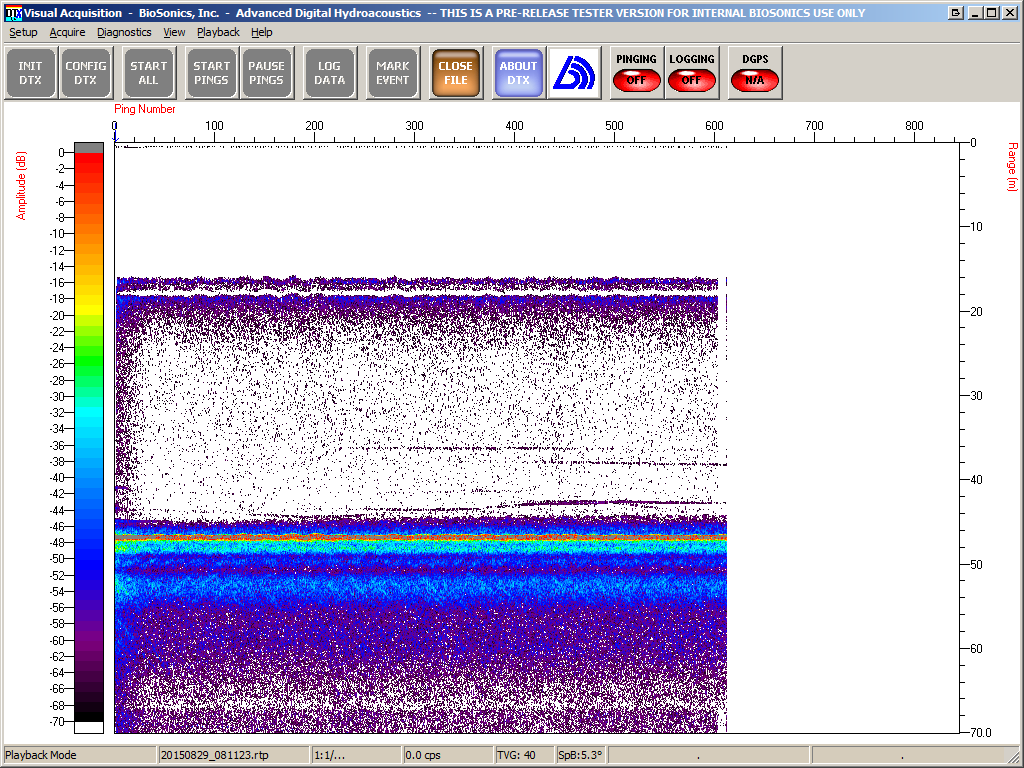Maximize the Visual Acquisition window
The image size is (1024, 768).
pos(991,13)
